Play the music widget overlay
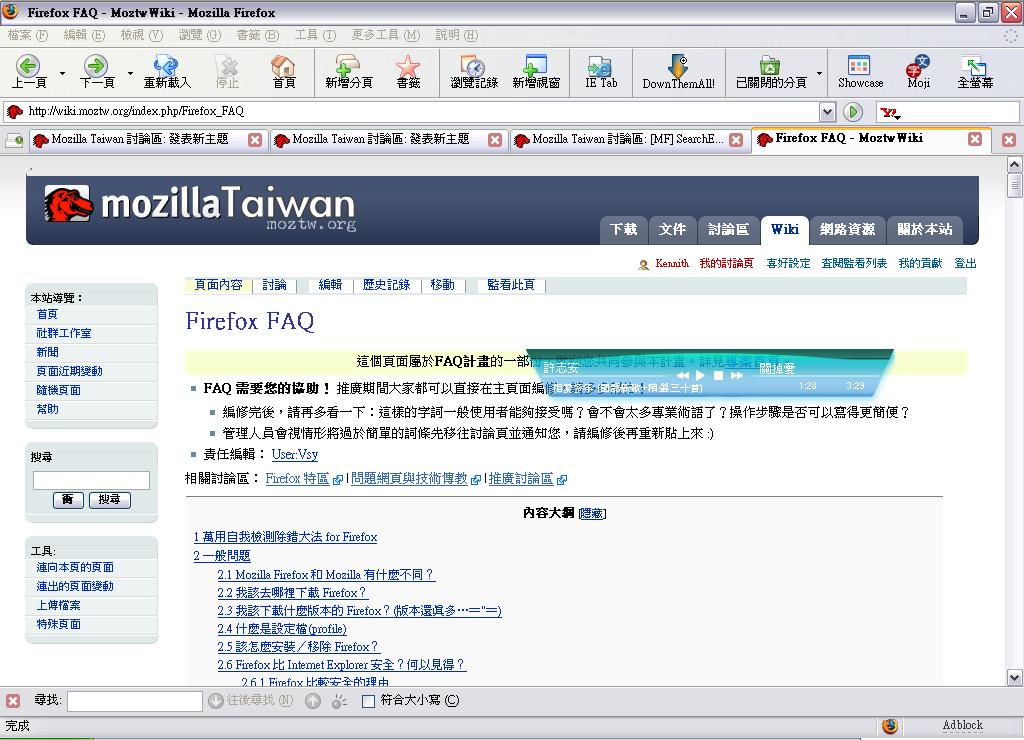Viewport: 1024px width, 740px height. 699,376
